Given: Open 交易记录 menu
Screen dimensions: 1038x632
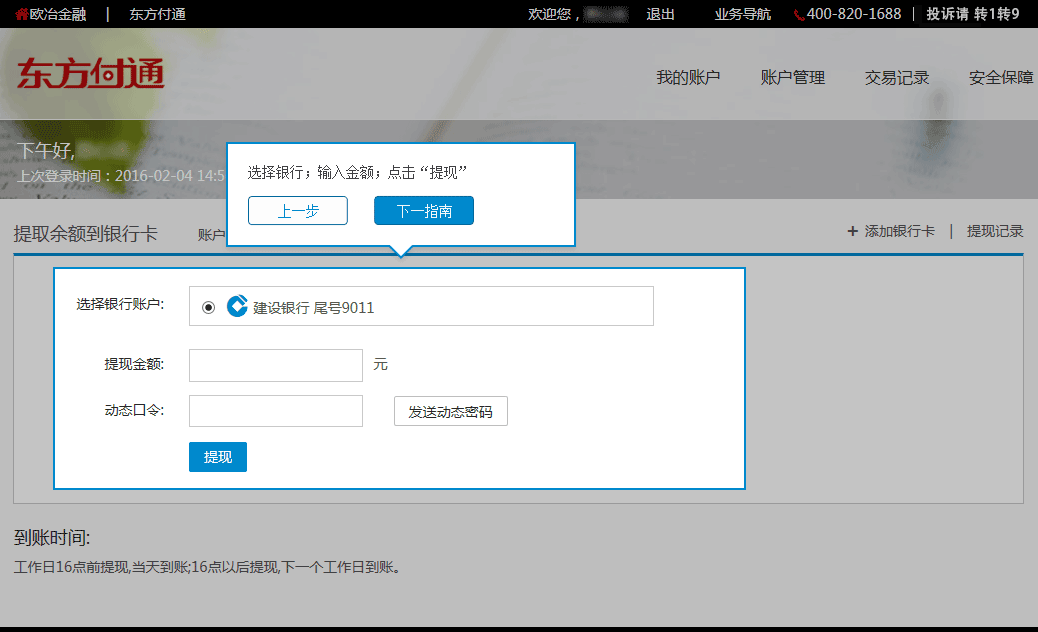Looking at the screenshot, I should click(897, 77).
